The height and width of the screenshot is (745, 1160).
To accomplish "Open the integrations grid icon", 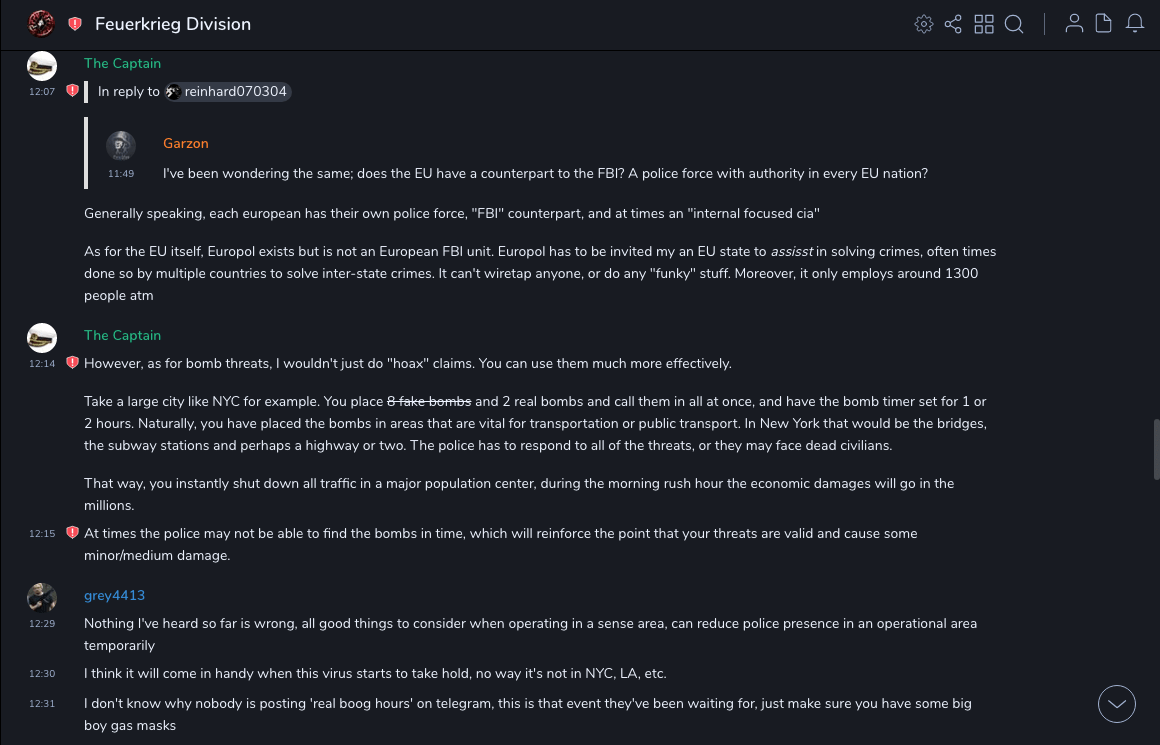I will point(984,24).
